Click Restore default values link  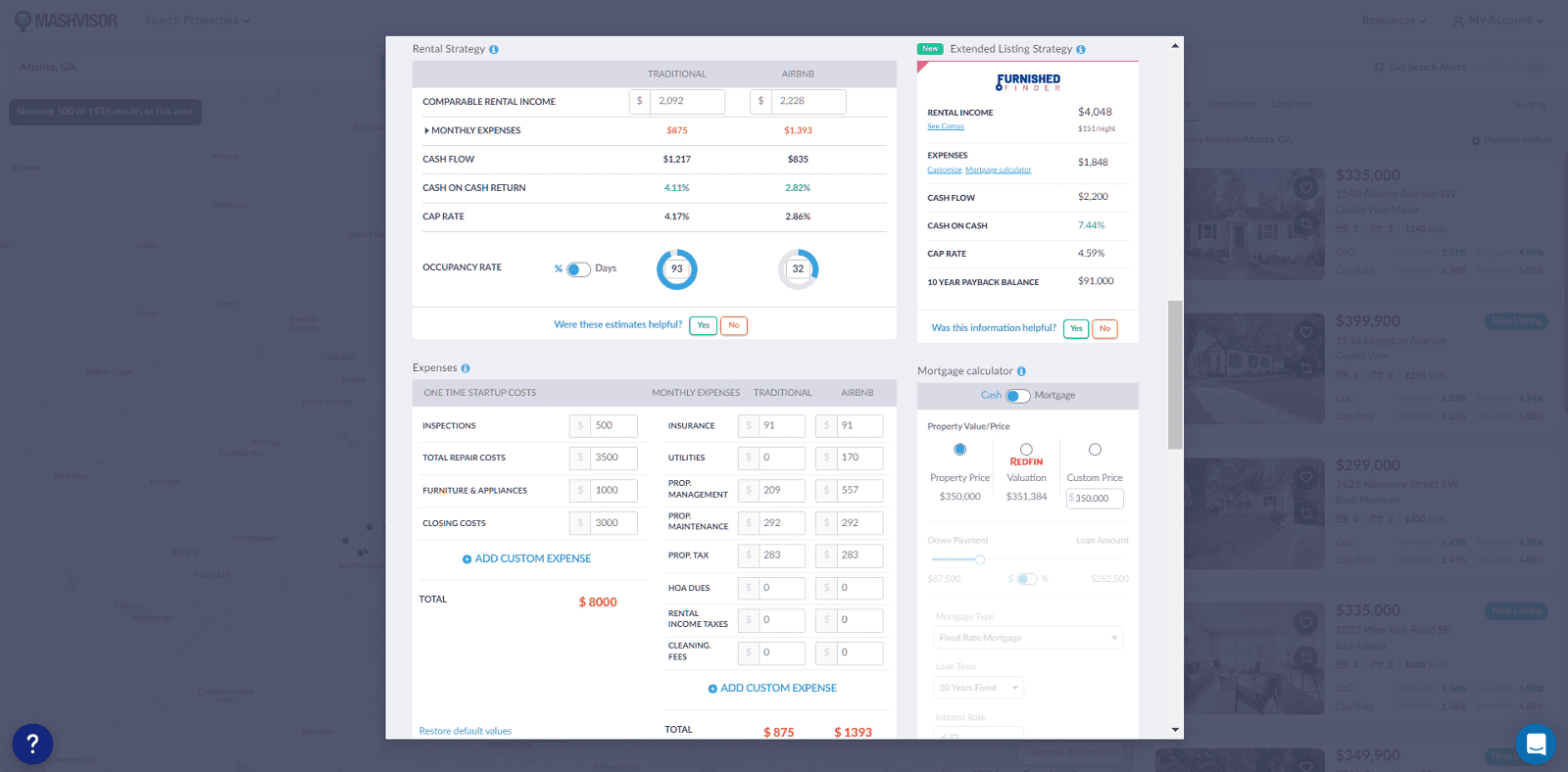click(x=465, y=732)
